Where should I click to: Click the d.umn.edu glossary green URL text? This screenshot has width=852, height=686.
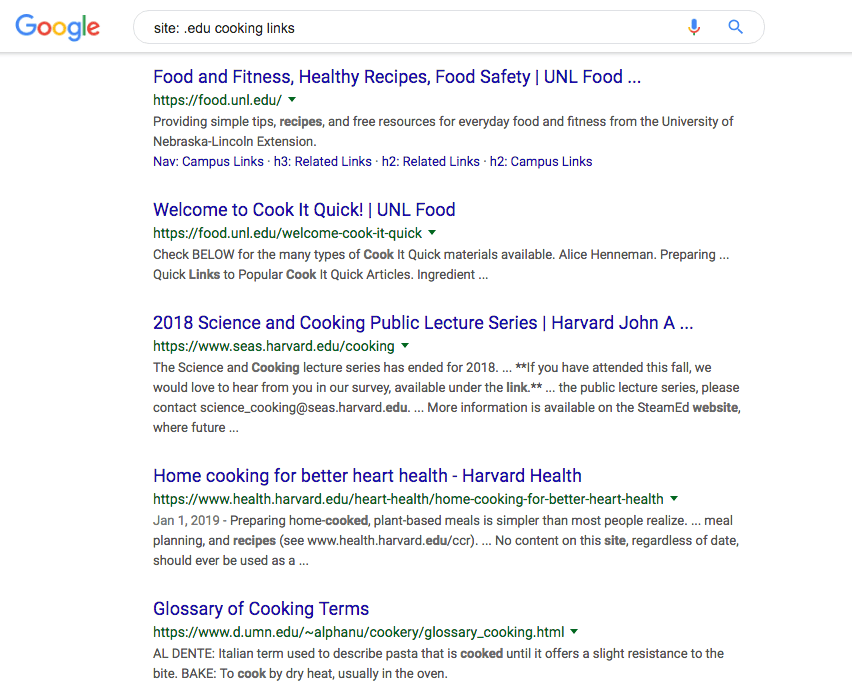click(x=359, y=632)
